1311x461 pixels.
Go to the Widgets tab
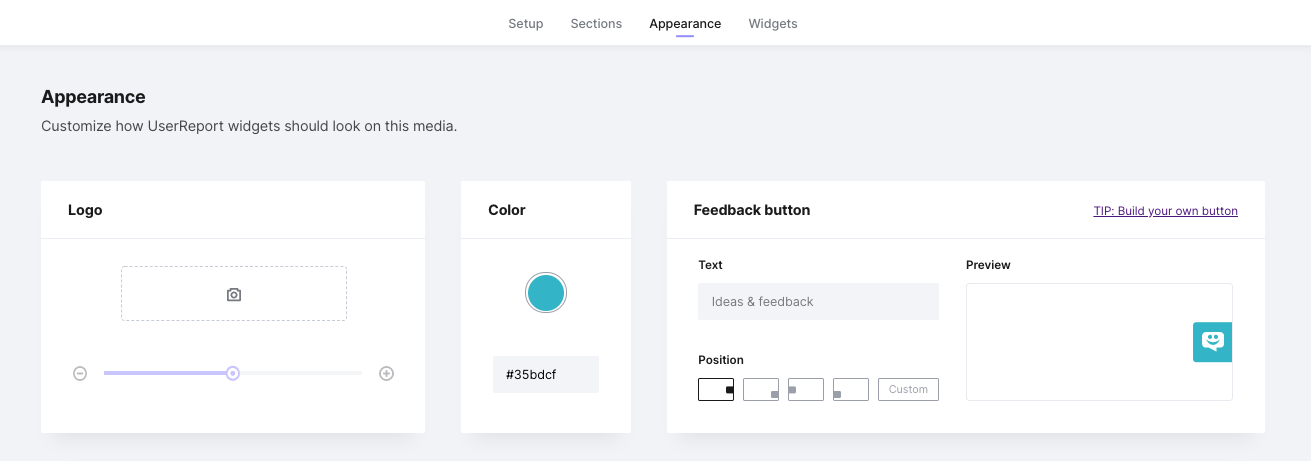click(773, 23)
